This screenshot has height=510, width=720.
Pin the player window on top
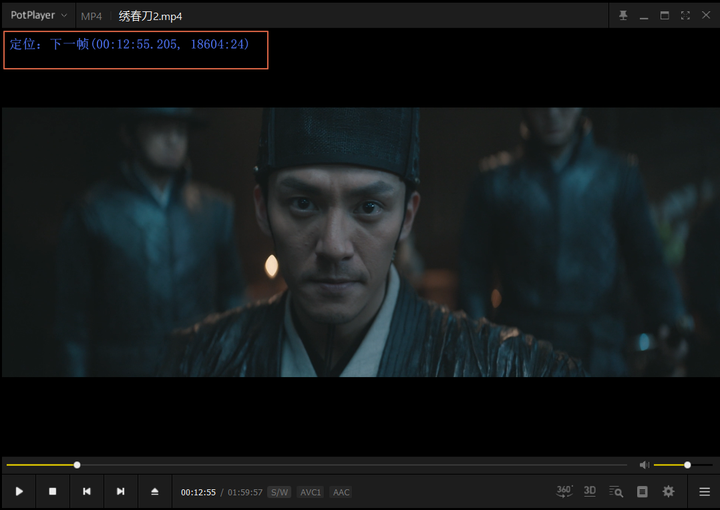pyautogui.click(x=623, y=16)
